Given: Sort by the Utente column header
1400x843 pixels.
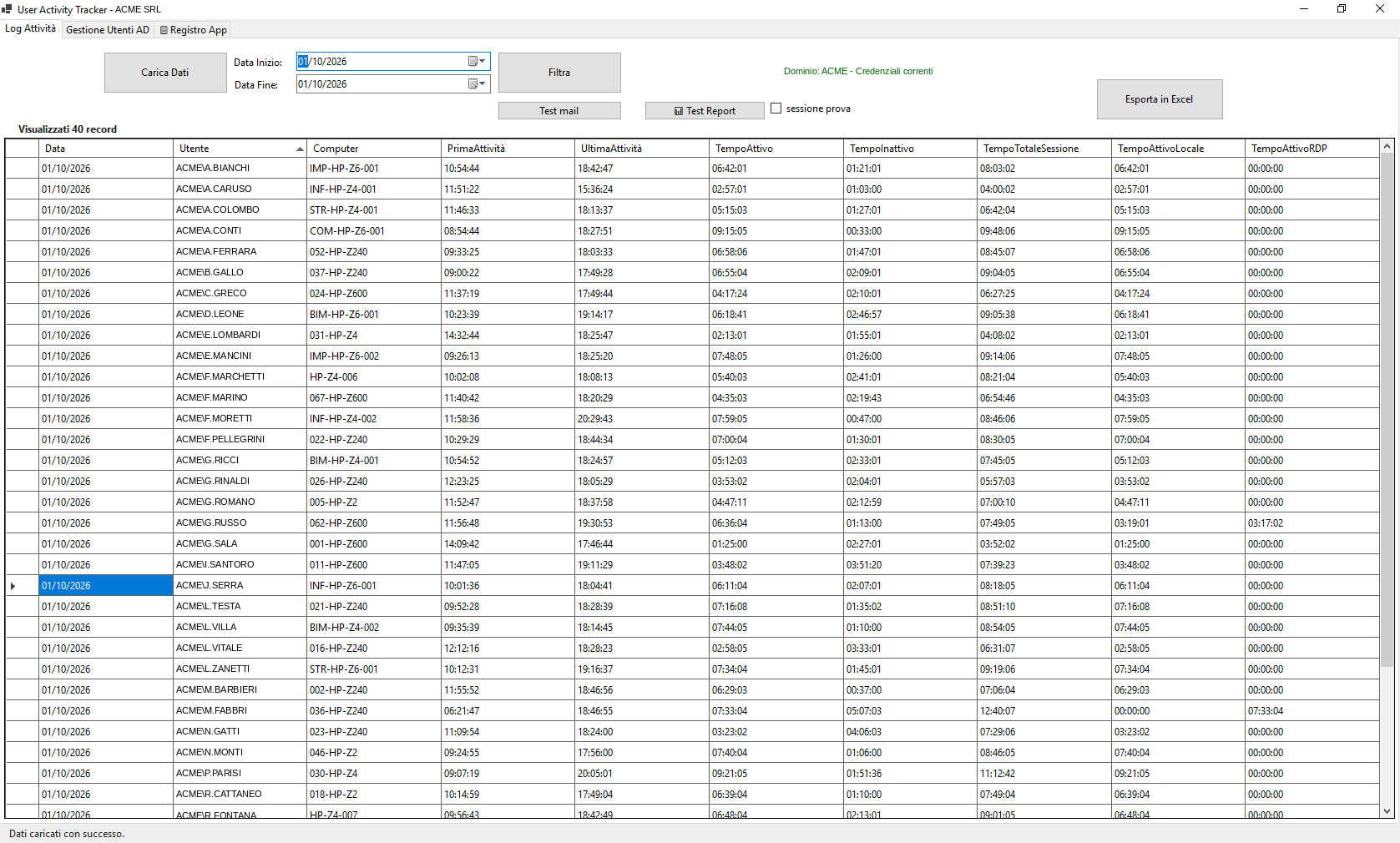Looking at the screenshot, I should point(240,149).
